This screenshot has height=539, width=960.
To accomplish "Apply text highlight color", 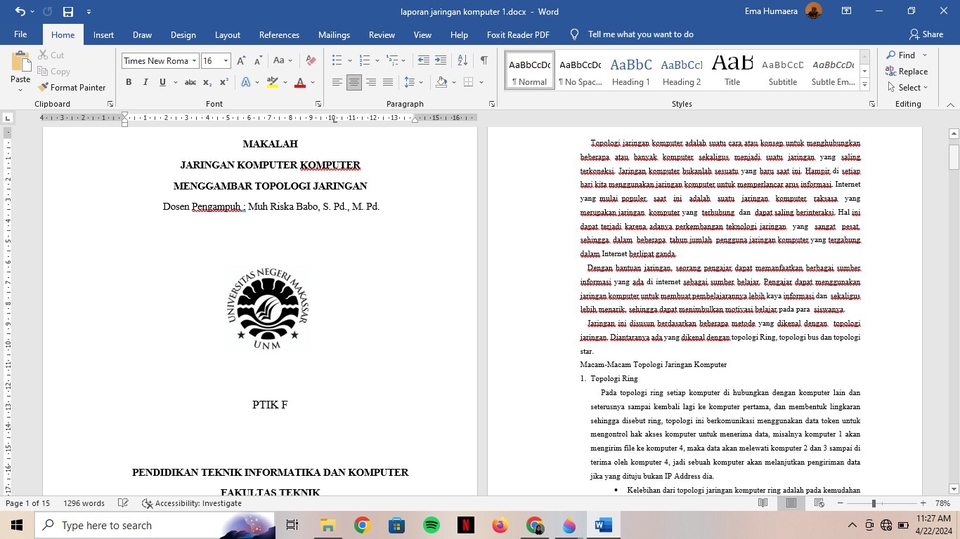I will coord(272,82).
